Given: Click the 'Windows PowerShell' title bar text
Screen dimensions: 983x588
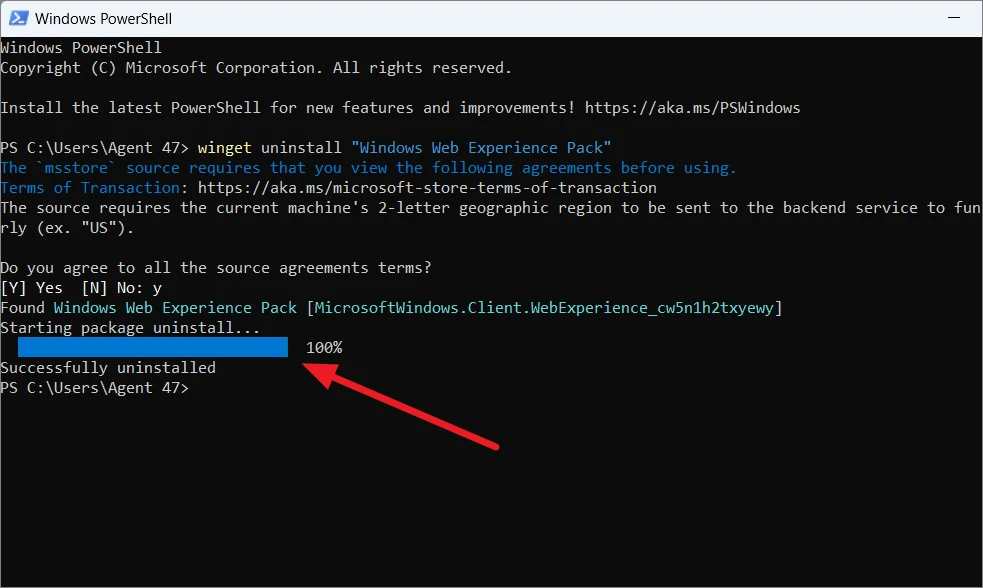Looking at the screenshot, I should click(x=103, y=19).
